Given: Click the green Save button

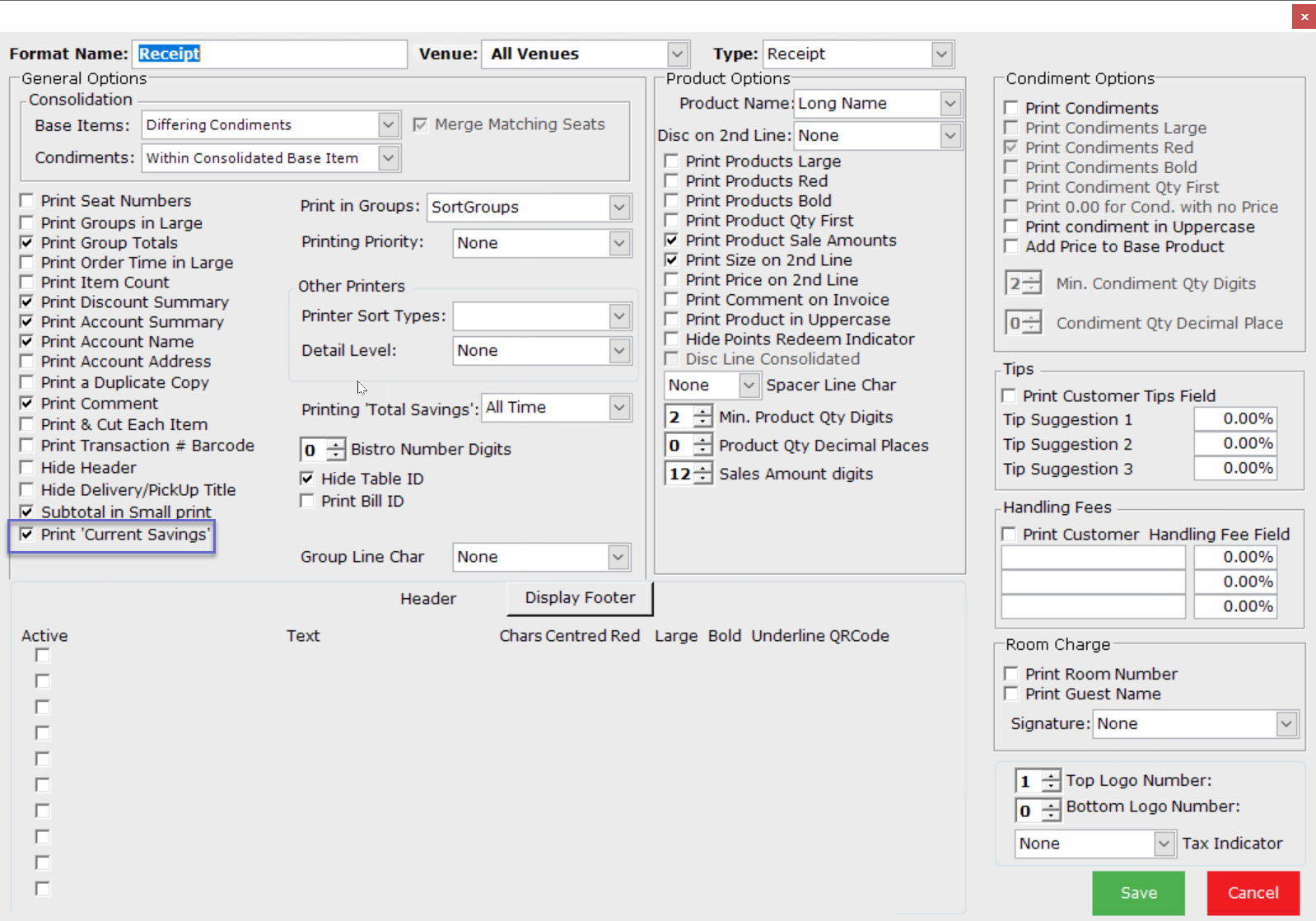Looking at the screenshot, I should [1138, 893].
